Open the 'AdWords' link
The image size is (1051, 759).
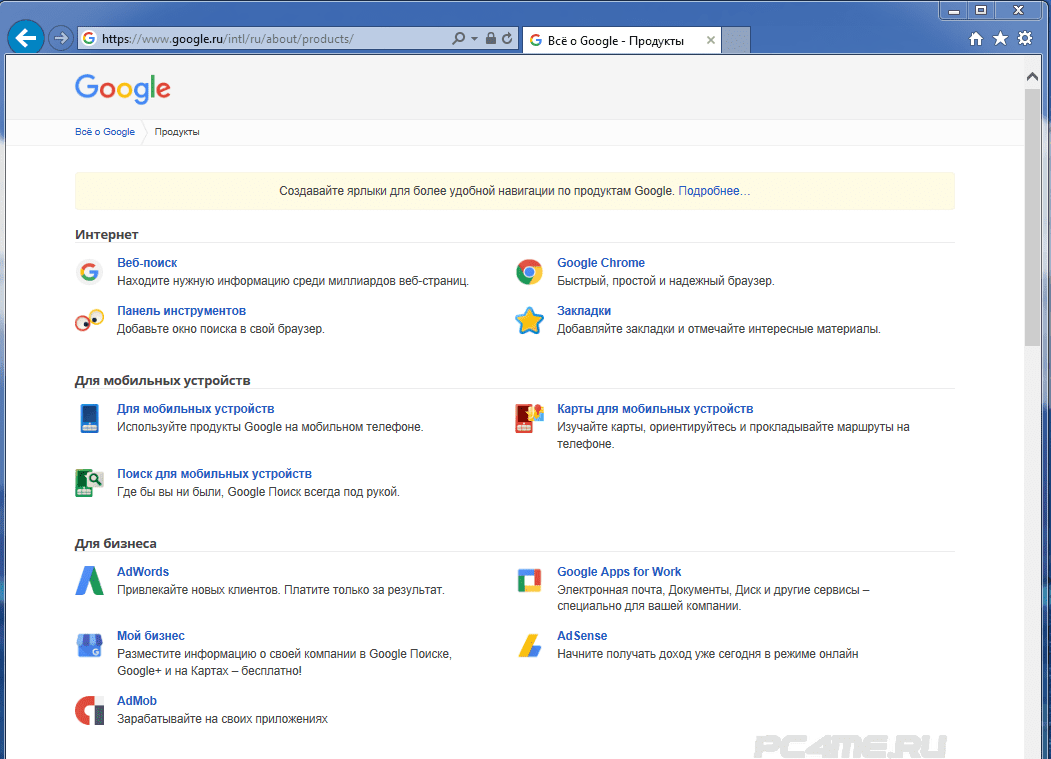pyautogui.click(x=143, y=572)
